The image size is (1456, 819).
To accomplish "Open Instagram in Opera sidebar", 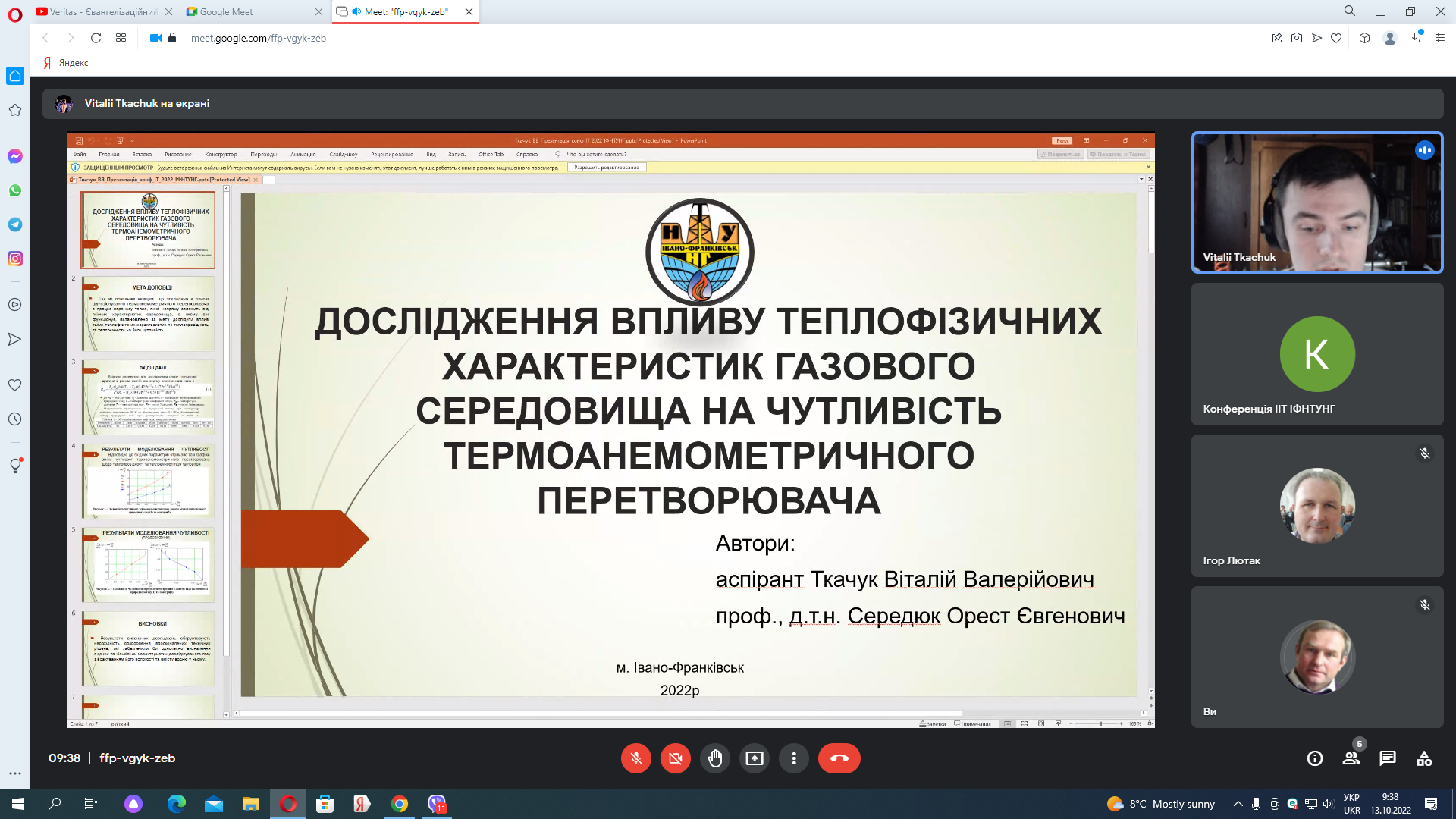I will pos(14,259).
